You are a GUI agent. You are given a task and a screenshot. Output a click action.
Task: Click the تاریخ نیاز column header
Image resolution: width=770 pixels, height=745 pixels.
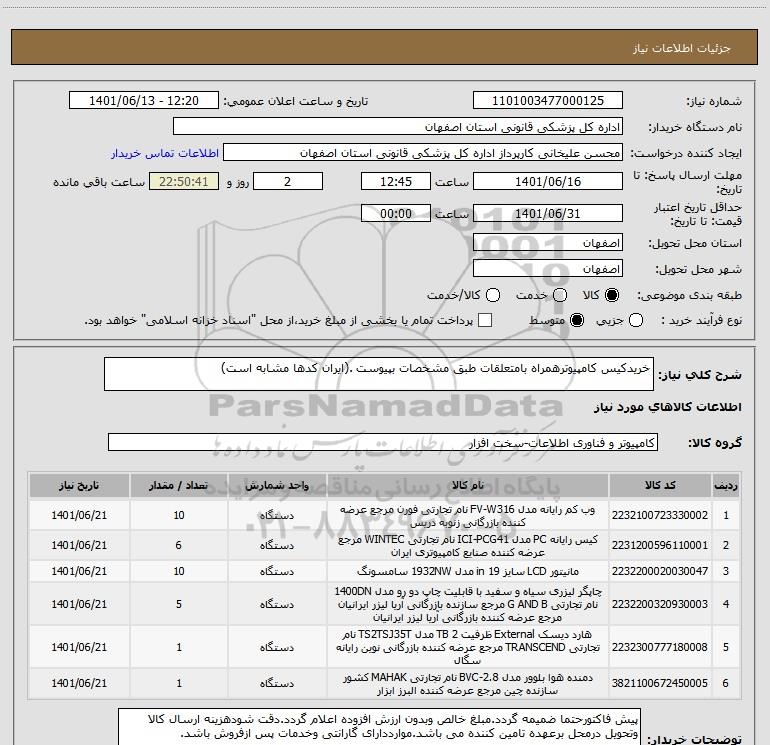[x=79, y=486]
